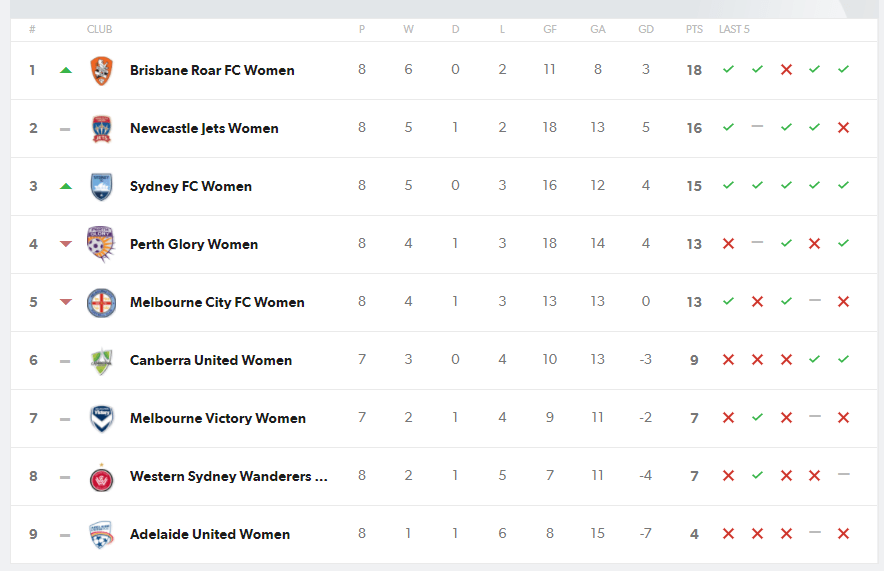
Task: Click the Perth Glory Women club logo
Action: (101, 245)
